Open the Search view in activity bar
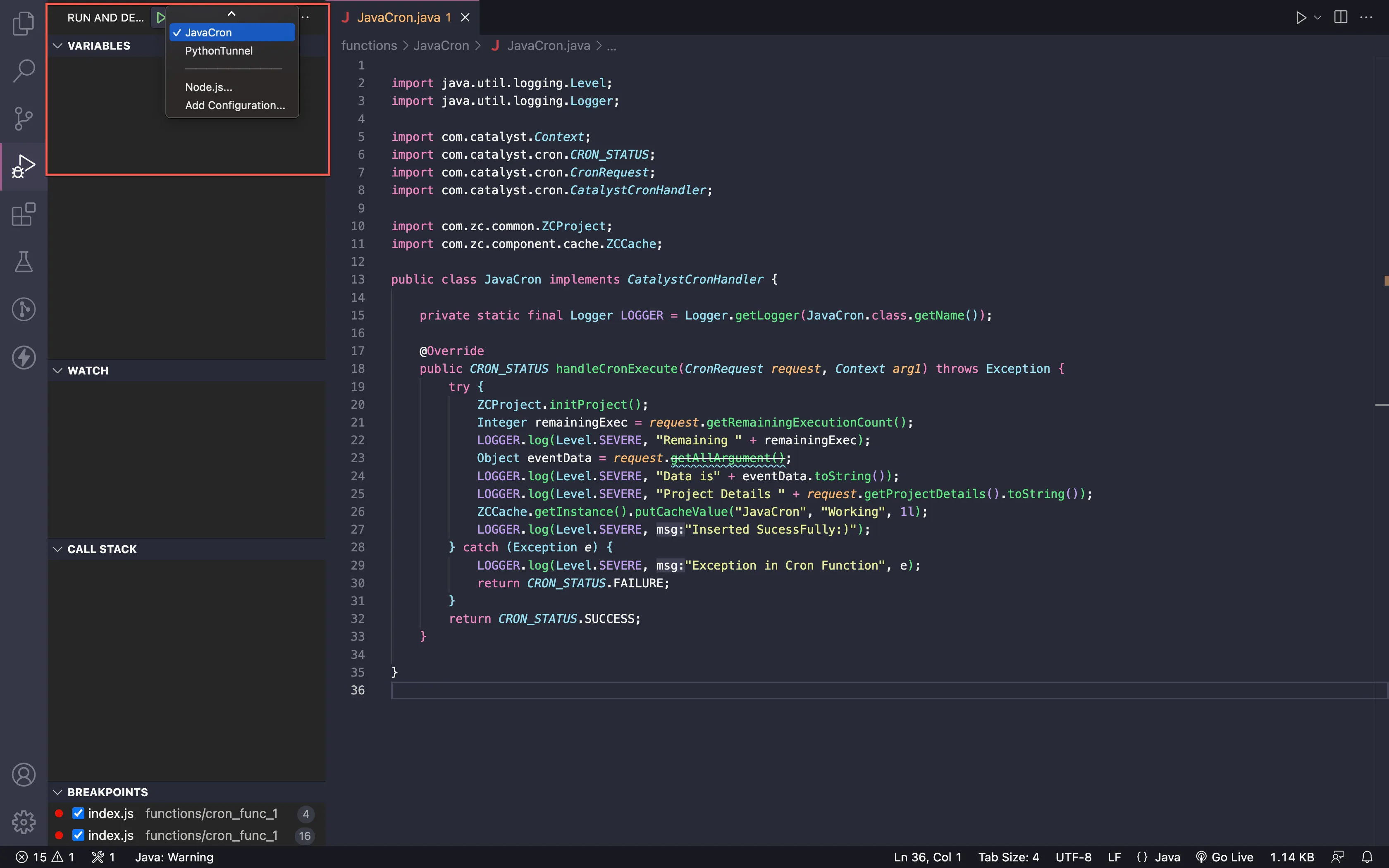Image resolution: width=1389 pixels, height=868 pixels. point(24,71)
